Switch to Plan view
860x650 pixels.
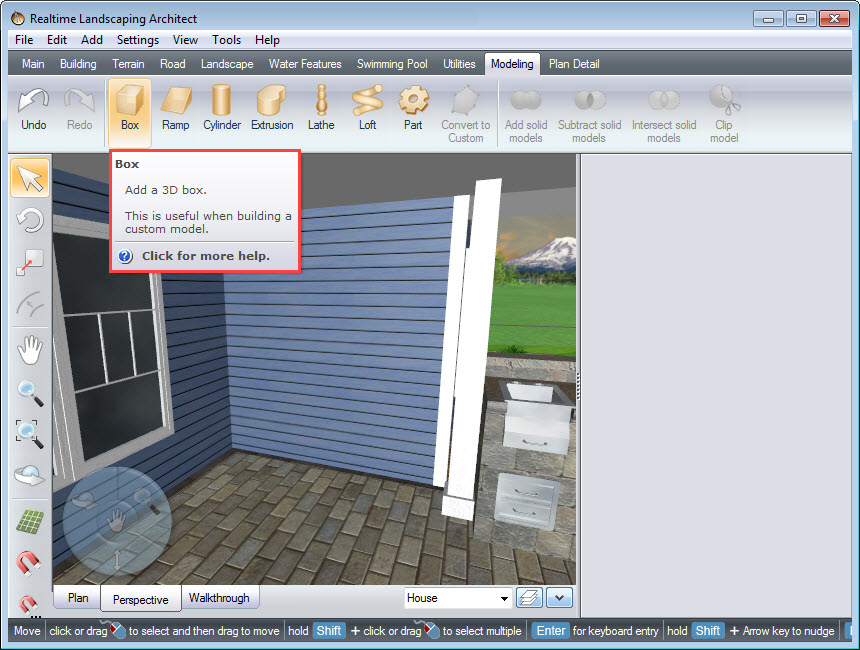click(x=78, y=598)
